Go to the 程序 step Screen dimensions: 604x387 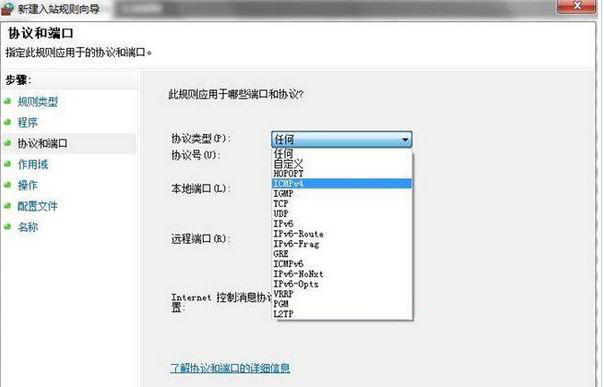(28, 123)
